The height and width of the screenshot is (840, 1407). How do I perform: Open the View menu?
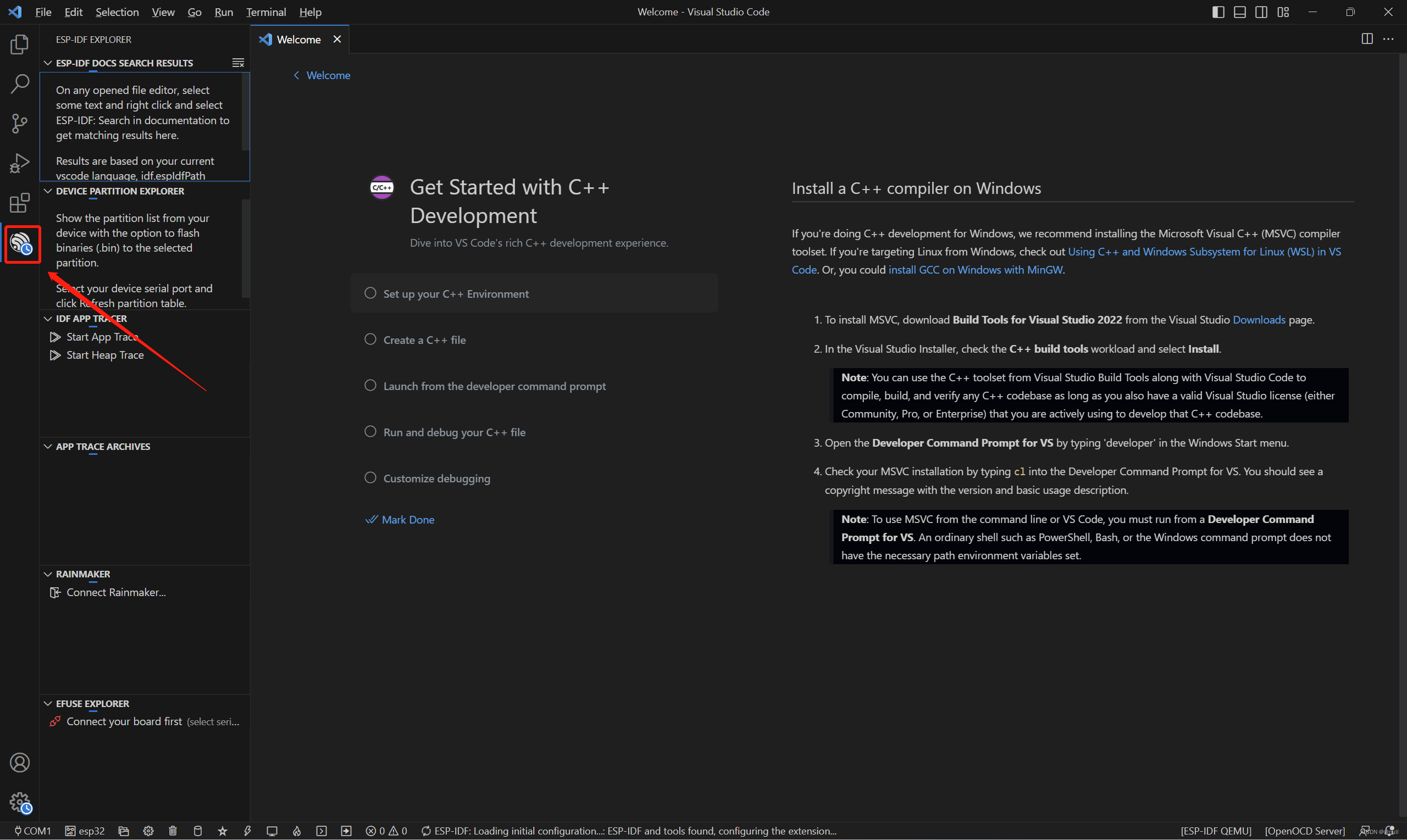click(163, 12)
